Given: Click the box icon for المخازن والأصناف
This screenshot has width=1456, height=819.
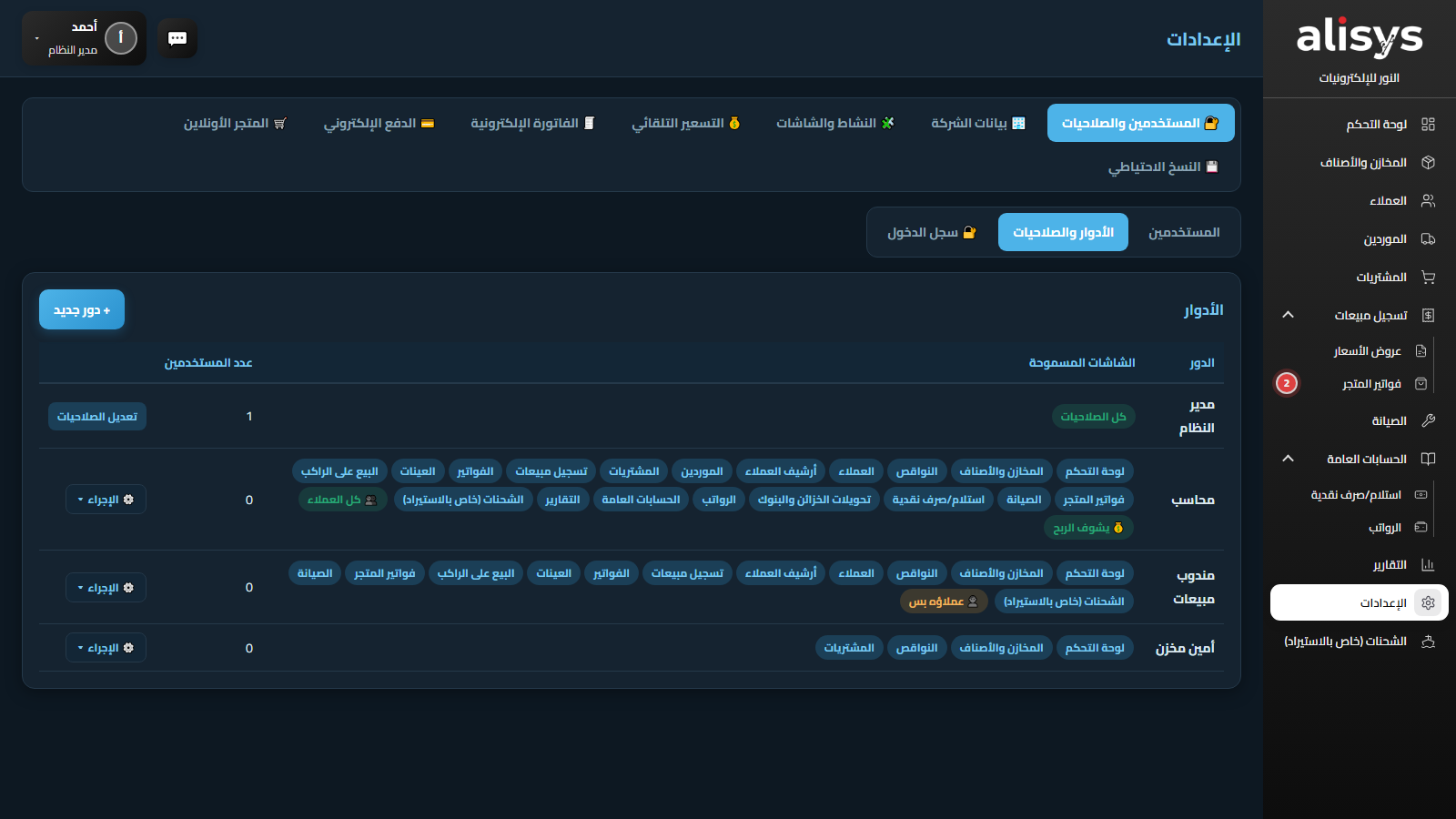Looking at the screenshot, I should tap(1428, 162).
